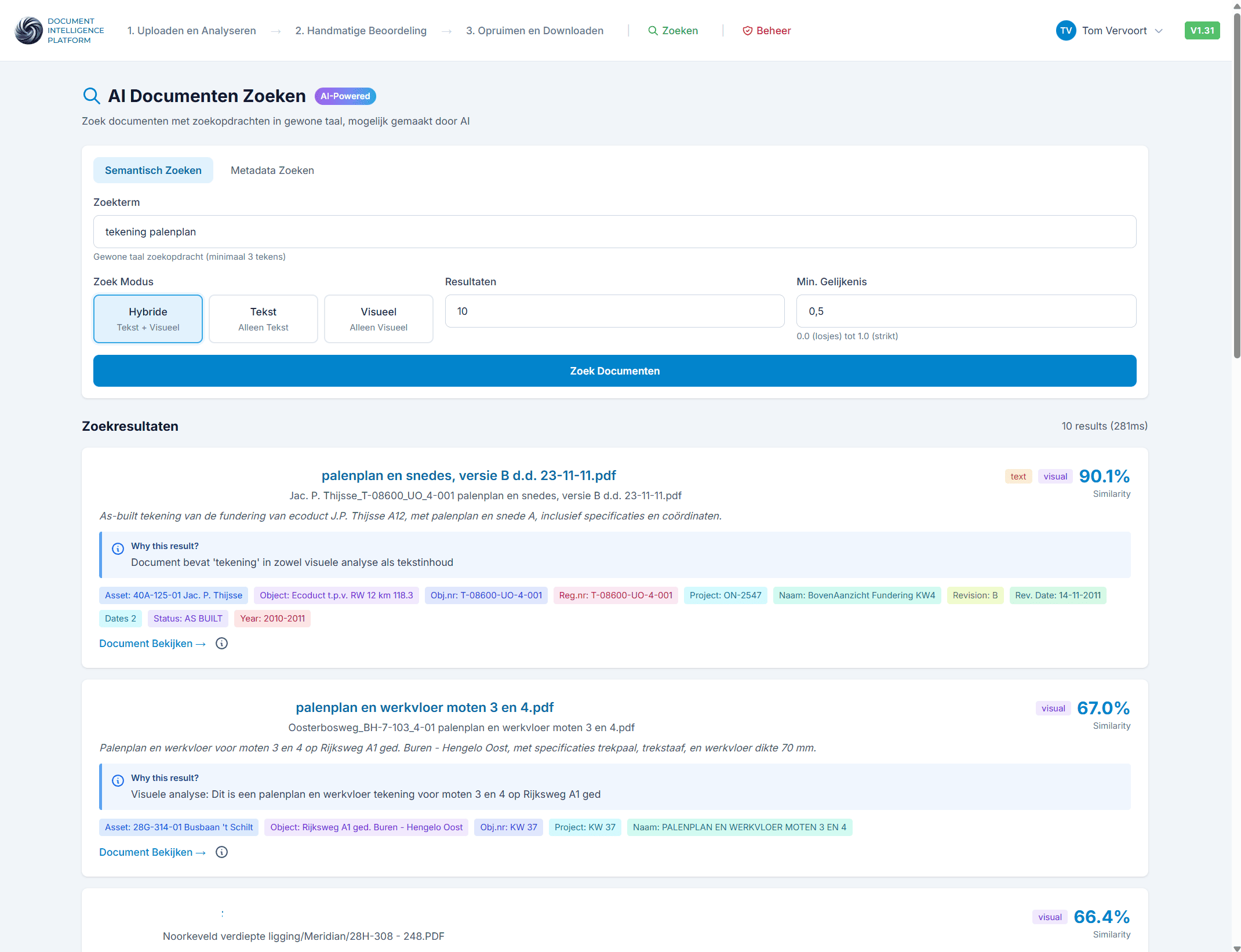Switch to the Metadata Zoeken tab

(272, 170)
